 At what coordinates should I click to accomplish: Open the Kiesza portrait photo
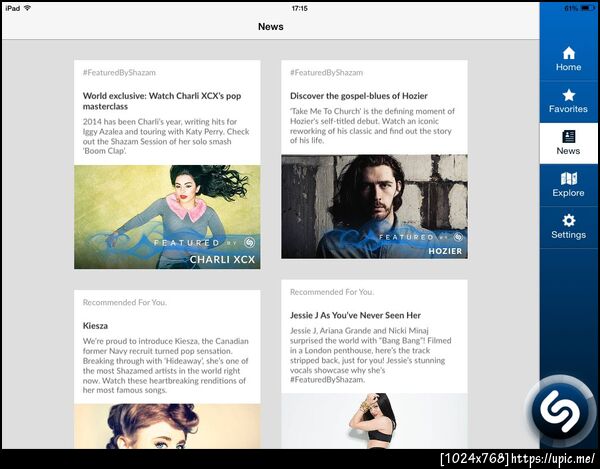pos(167,426)
